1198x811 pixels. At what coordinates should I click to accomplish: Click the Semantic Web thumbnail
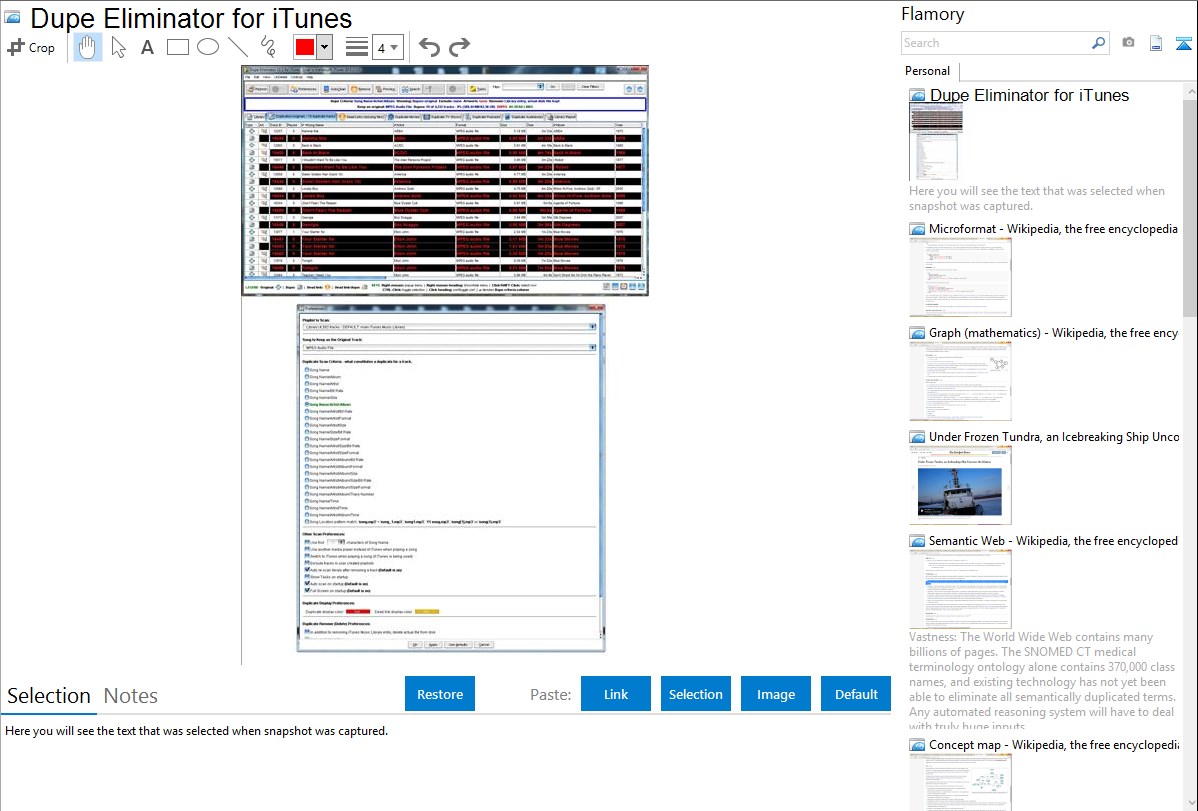tap(960, 589)
